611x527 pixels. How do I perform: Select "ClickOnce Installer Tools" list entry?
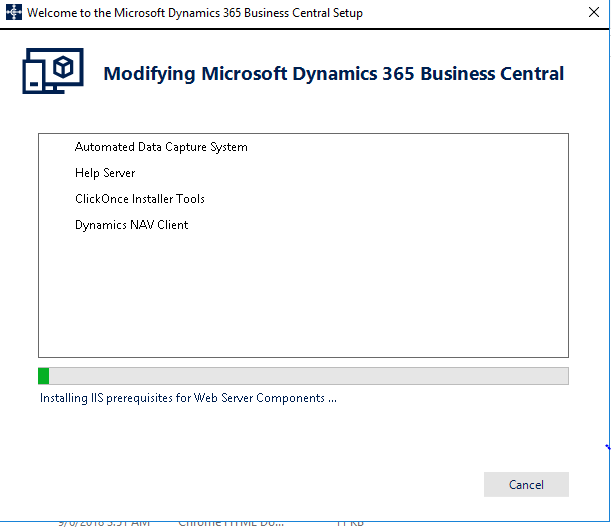pos(140,199)
